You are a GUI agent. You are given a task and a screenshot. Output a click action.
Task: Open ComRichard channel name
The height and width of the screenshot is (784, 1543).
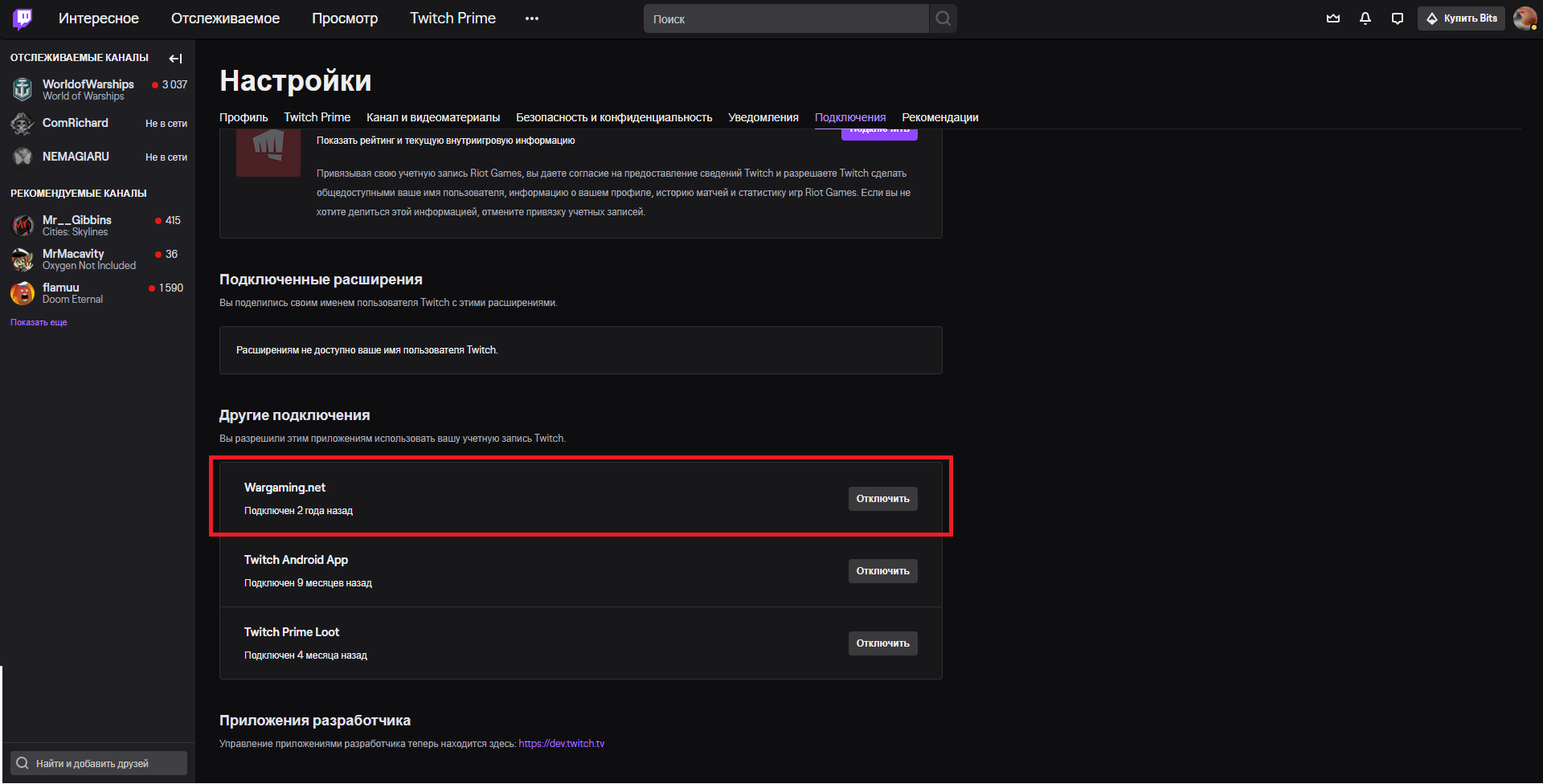coord(76,123)
